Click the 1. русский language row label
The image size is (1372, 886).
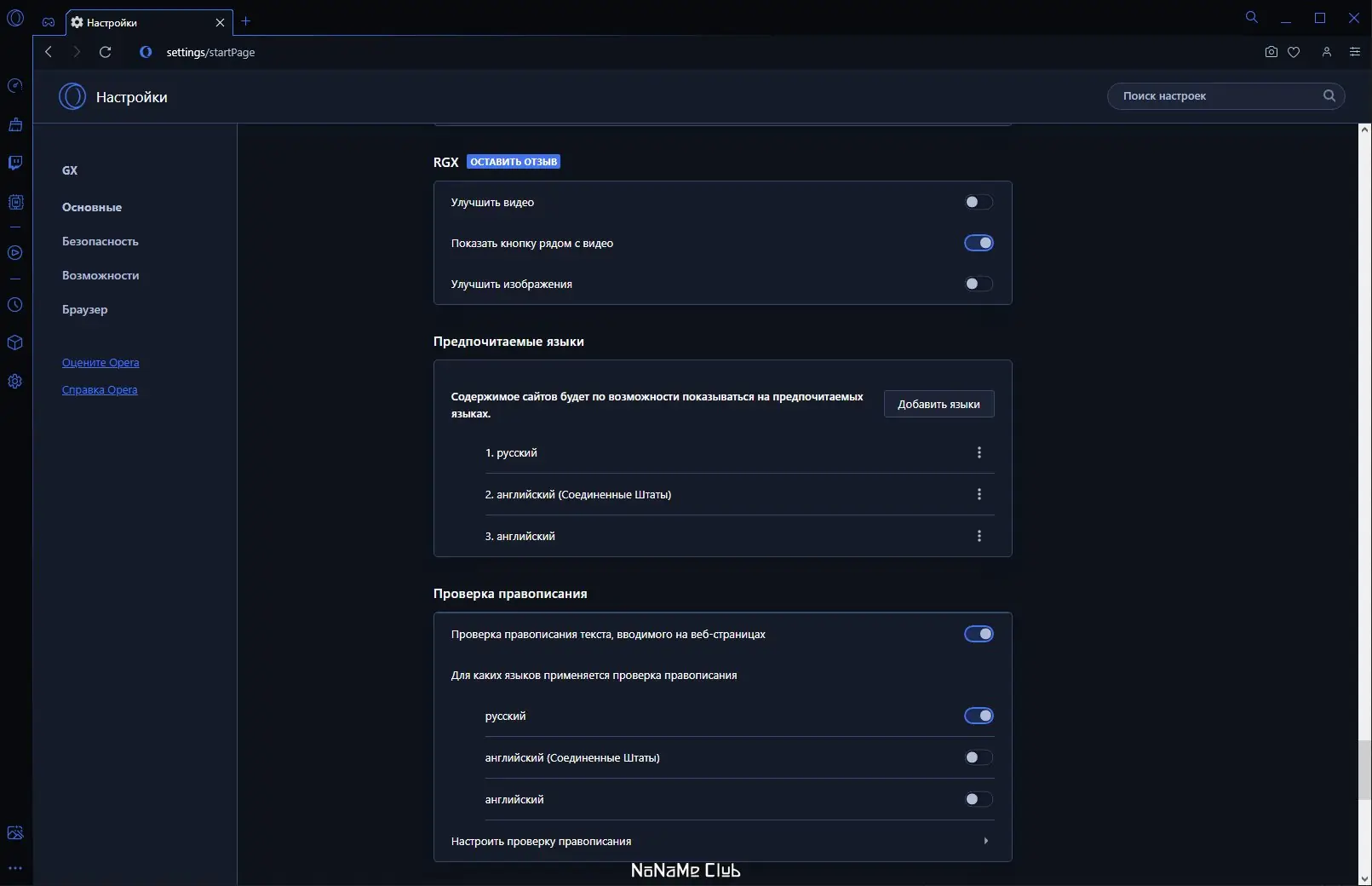511,453
